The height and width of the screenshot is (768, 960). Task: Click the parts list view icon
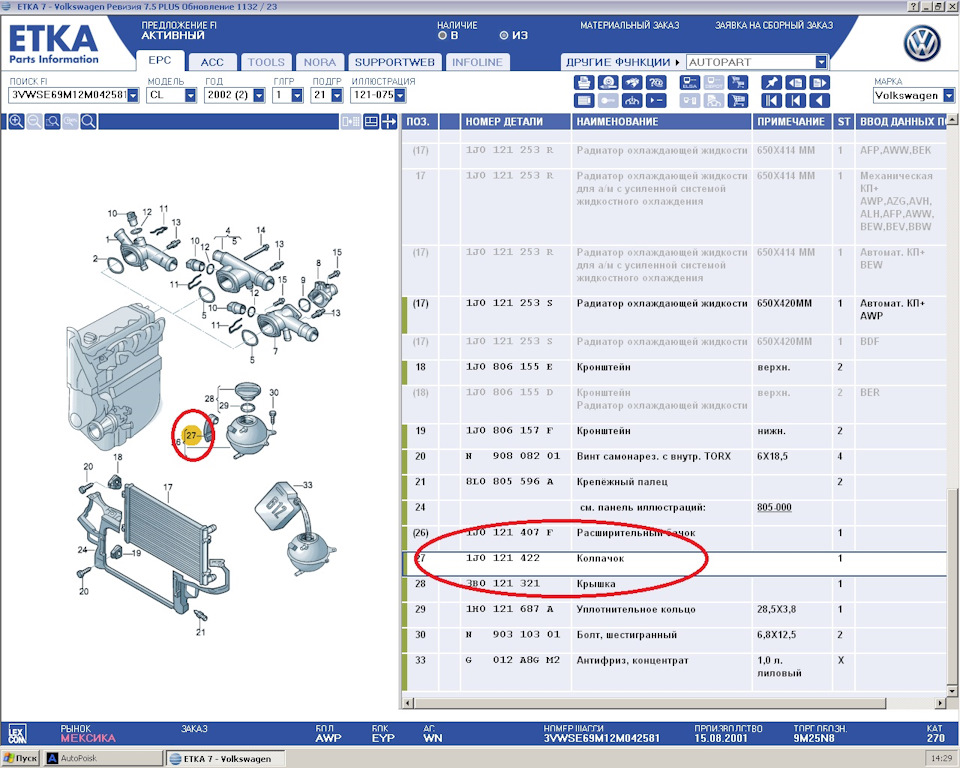[583, 101]
